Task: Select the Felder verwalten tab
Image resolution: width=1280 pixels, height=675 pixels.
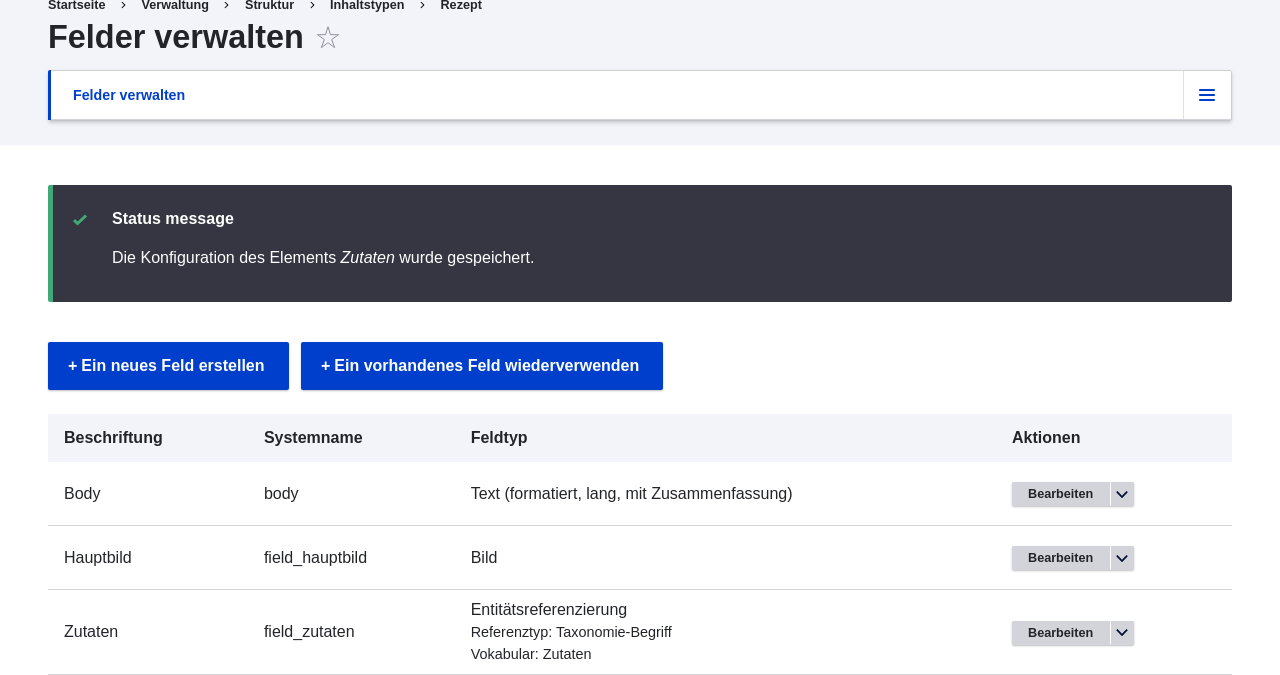Action: coord(129,95)
